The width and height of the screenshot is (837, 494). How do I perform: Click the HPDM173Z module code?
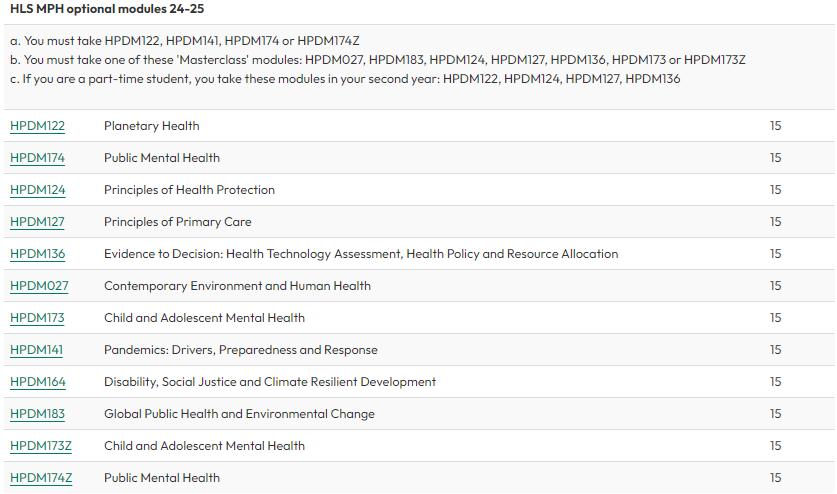click(41, 446)
